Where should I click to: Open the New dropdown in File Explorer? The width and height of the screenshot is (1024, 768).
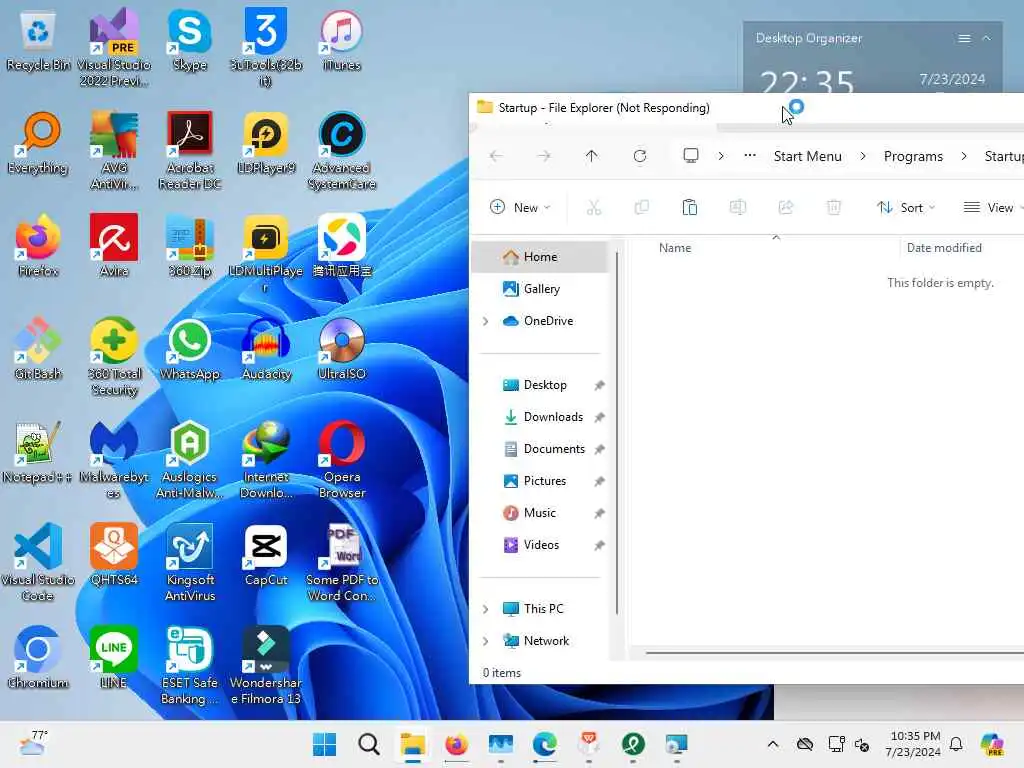click(520, 208)
